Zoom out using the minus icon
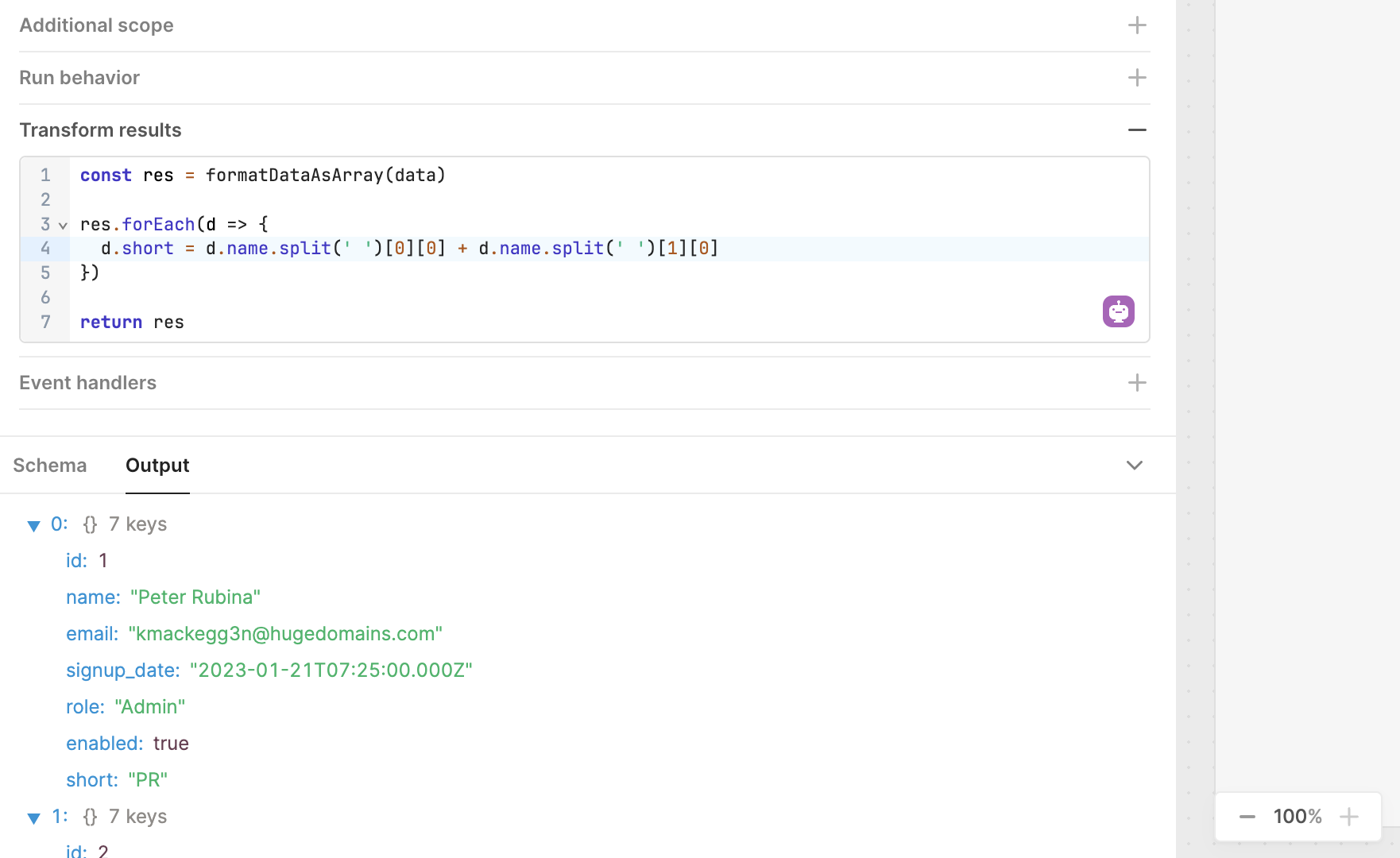The width and height of the screenshot is (1400, 858). [1247, 817]
